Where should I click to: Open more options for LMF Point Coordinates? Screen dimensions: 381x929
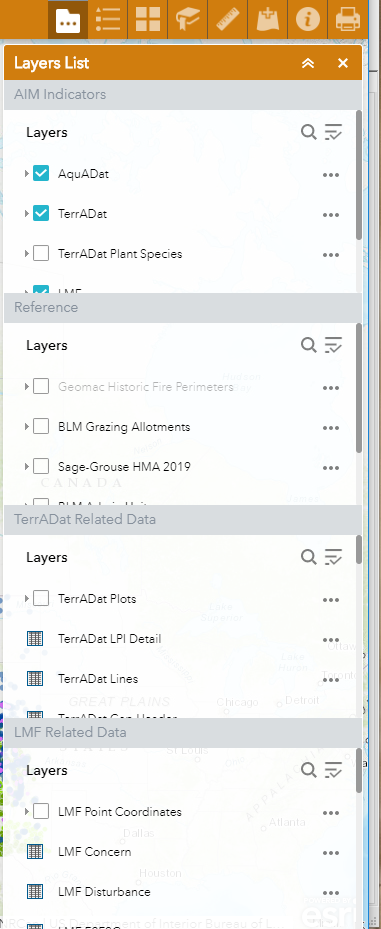point(331,813)
